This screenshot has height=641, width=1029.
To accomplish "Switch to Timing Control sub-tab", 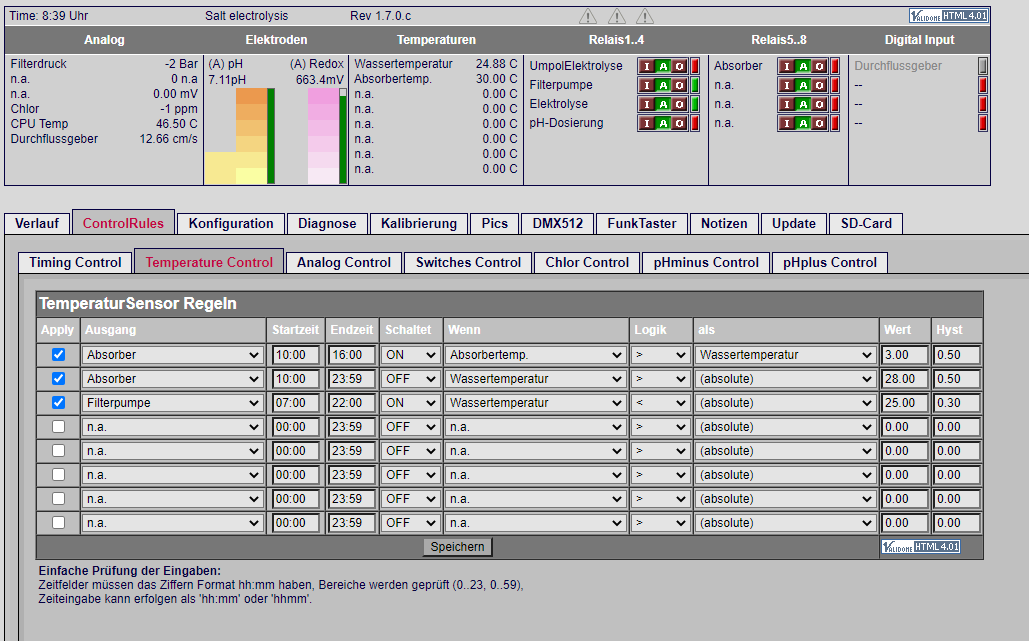I will [75, 262].
